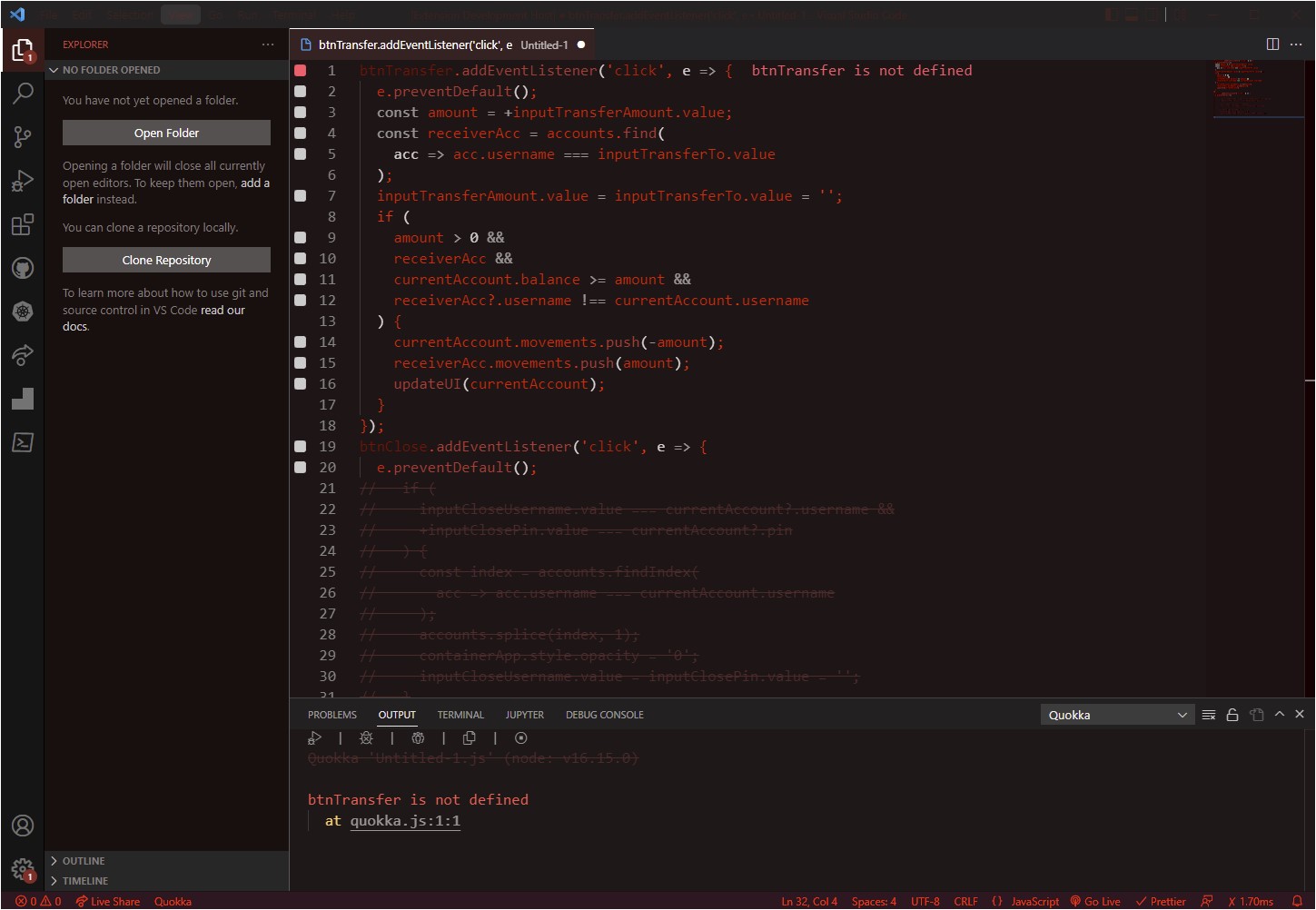Switch to the OUTPUT panel tab
Screen dimensions: 1316x910
(397, 715)
